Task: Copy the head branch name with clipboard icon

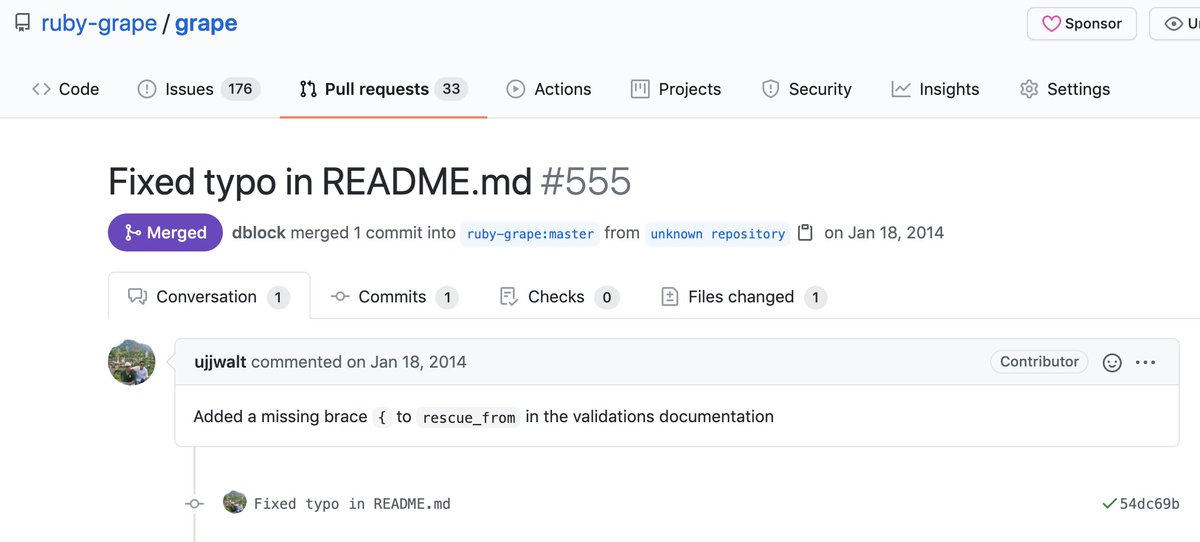Action: pos(805,233)
